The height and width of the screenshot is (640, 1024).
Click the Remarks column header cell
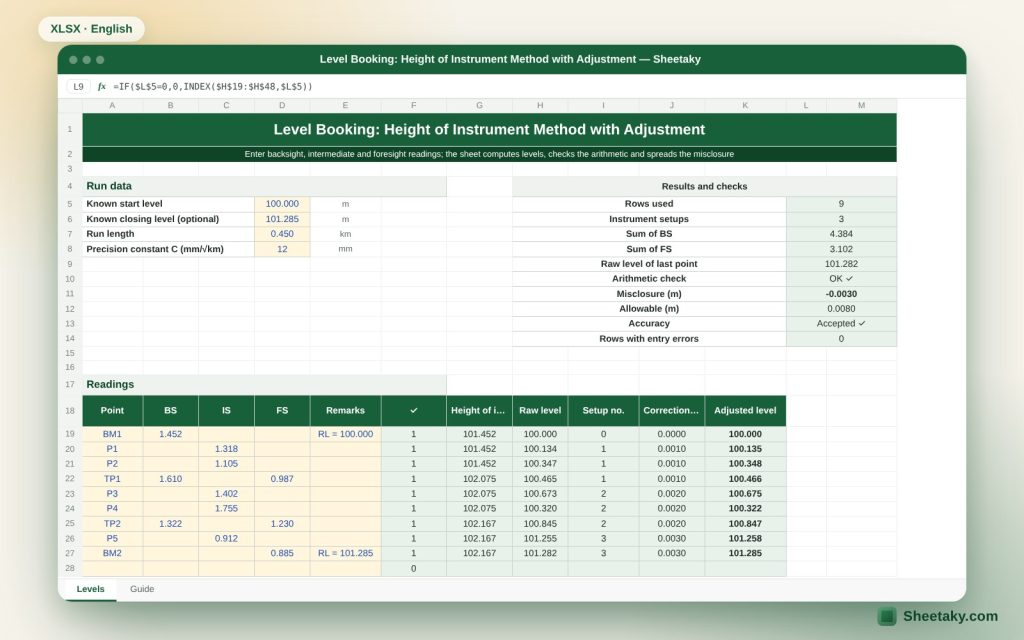pos(345,411)
